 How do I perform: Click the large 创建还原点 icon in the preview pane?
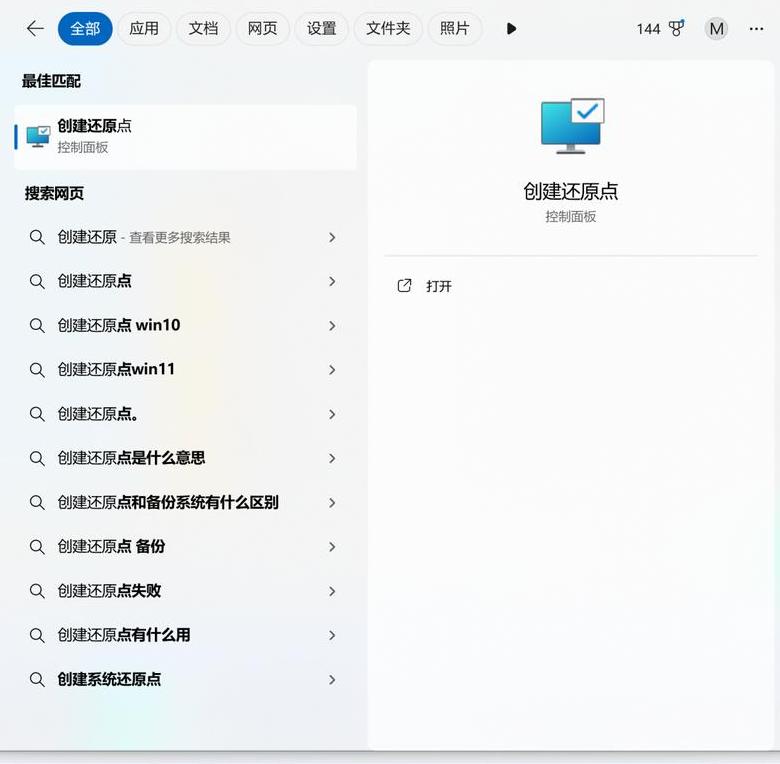pyautogui.click(x=572, y=126)
